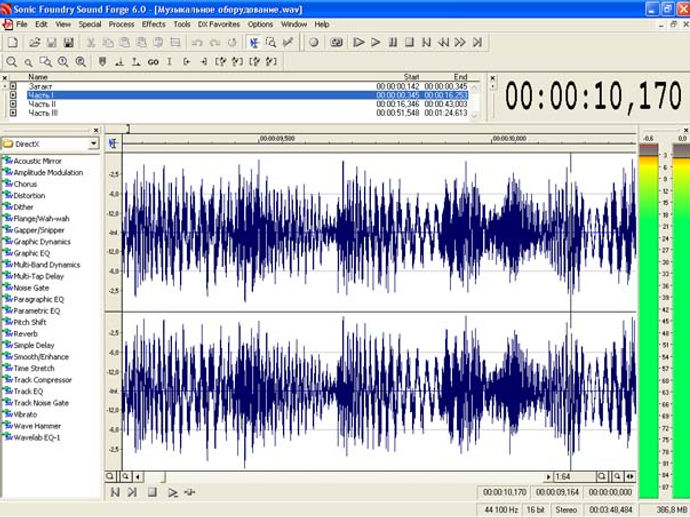This screenshot has height=518, width=690.
Task: Select the Edit tool in the toolbar
Action: tap(254, 43)
